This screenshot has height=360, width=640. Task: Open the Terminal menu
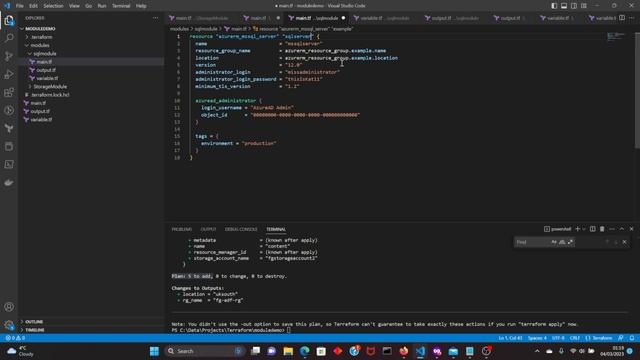[121, 6]
